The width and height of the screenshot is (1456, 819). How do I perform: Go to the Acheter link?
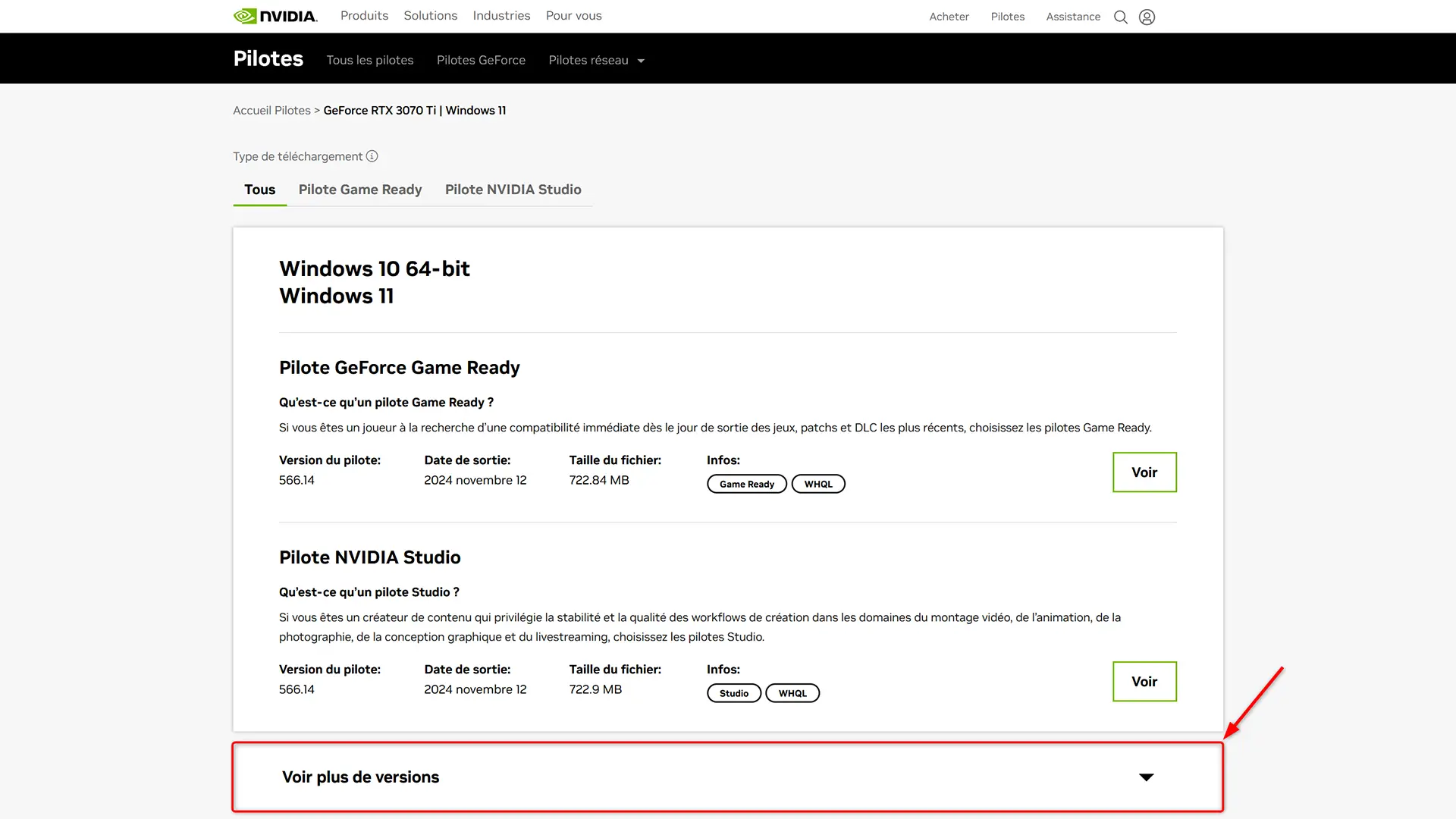(x=949, y=17)
